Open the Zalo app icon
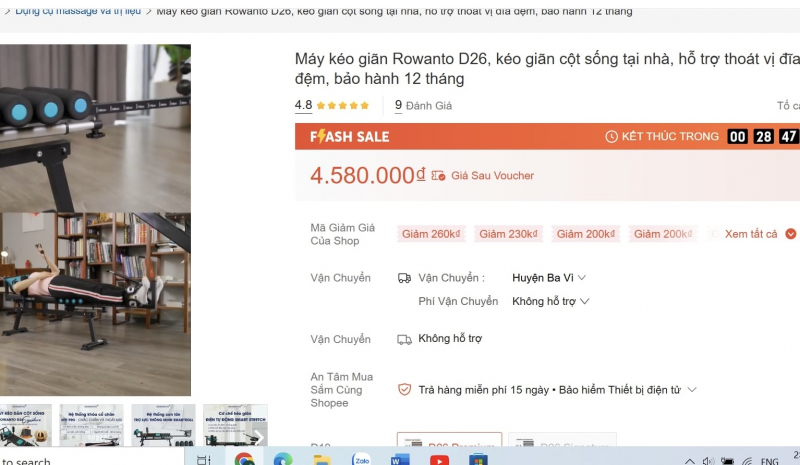800x465 pixels. pos(361,460)
